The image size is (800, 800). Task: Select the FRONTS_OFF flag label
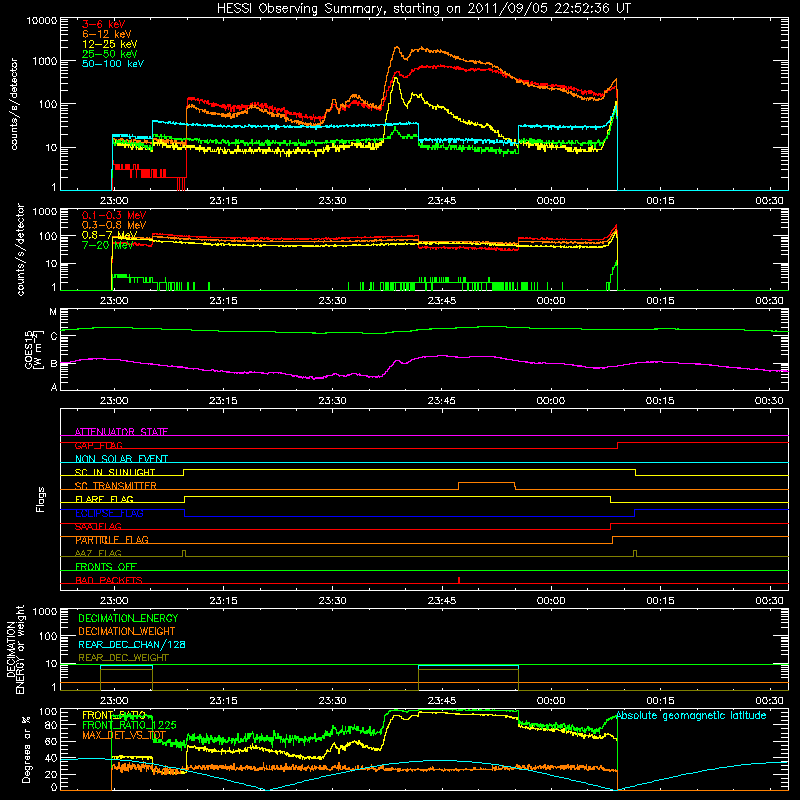(x=106, y=567)
